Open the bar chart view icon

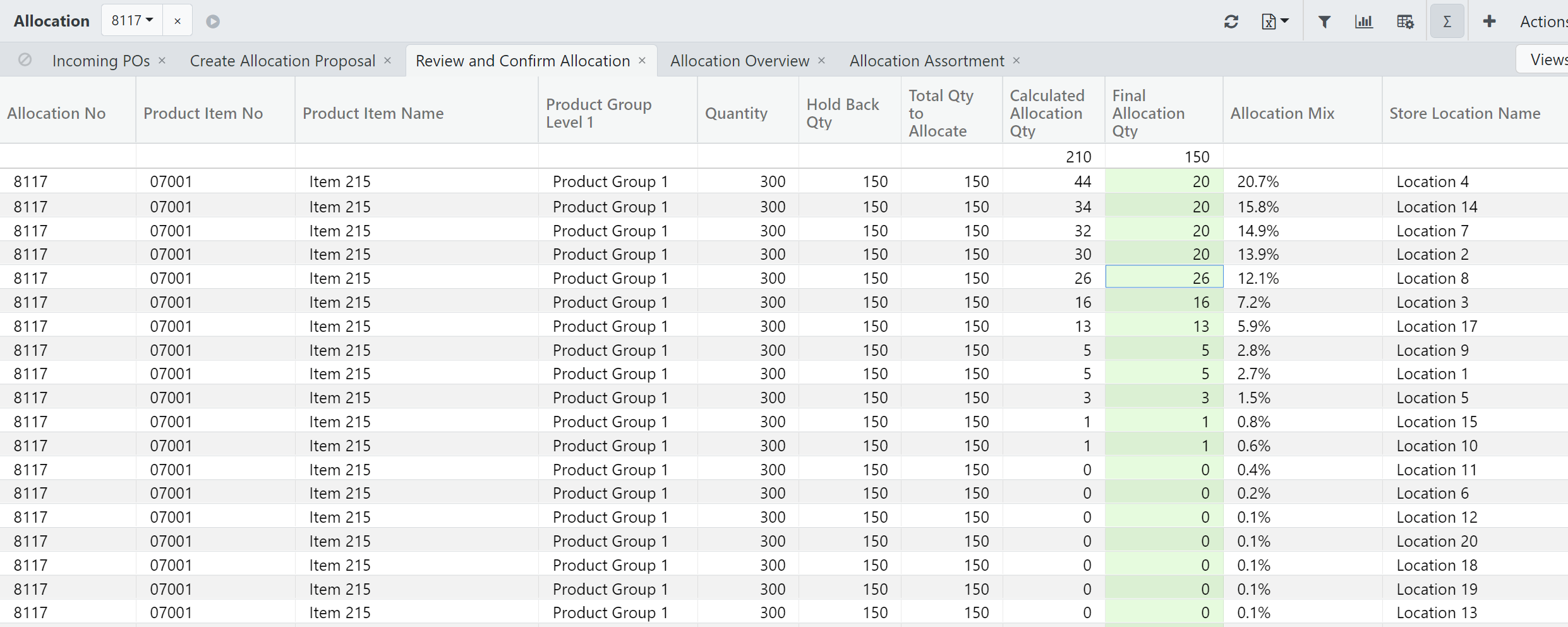coord(1364,21)
